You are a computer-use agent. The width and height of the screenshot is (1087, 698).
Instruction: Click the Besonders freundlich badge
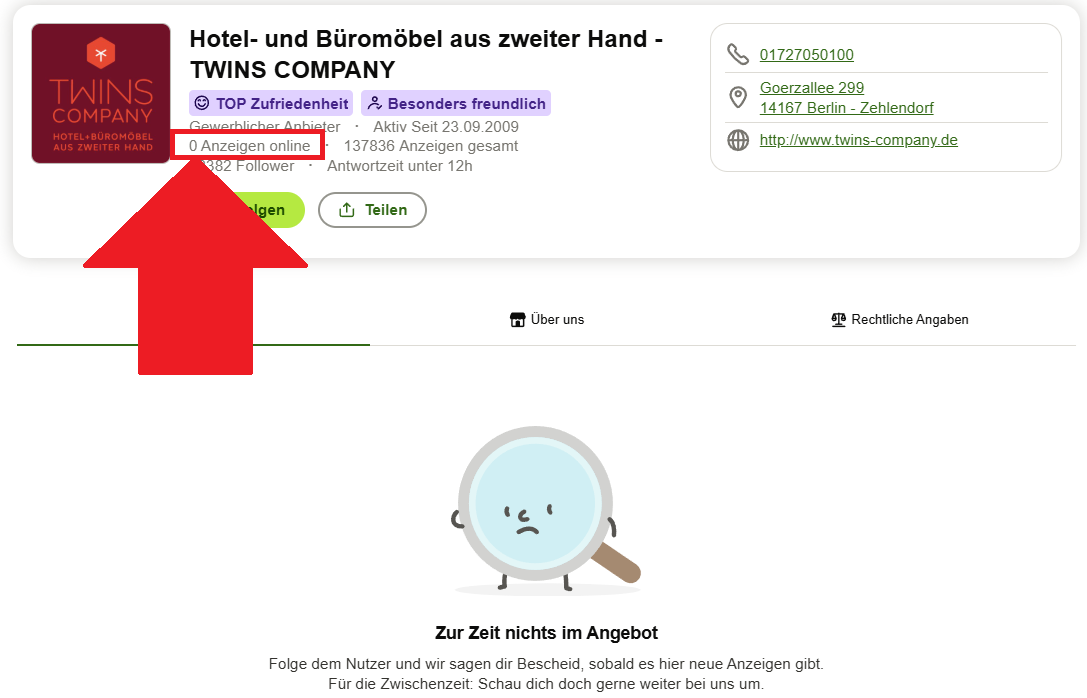pos(456,103)
